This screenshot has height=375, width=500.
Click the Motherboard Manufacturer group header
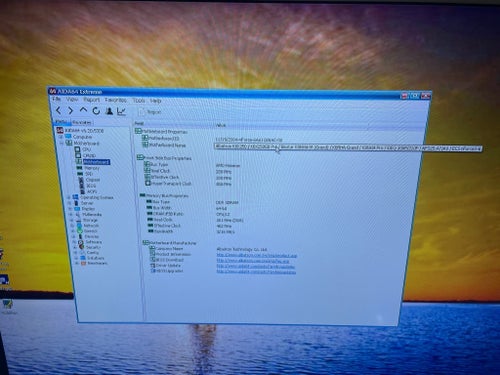[169, 243]
